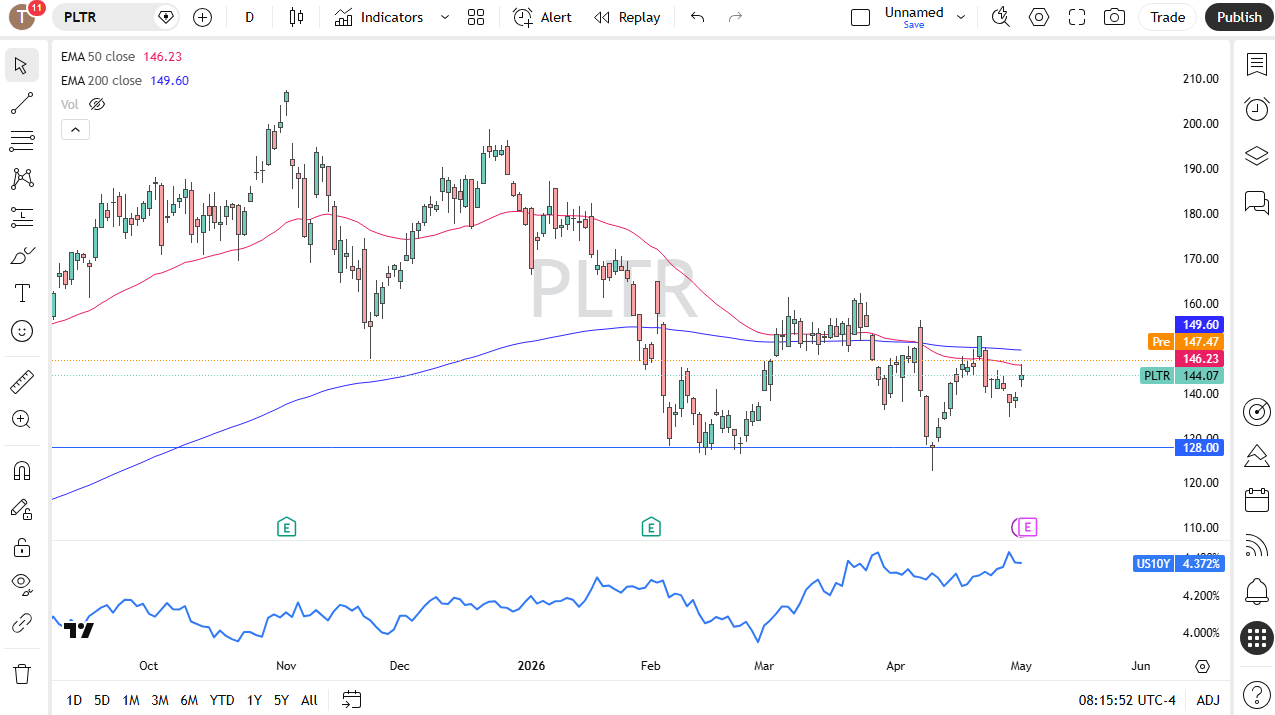Open the Fibonacci retracement tools
1275x715 pixels.
pos(22,141)
